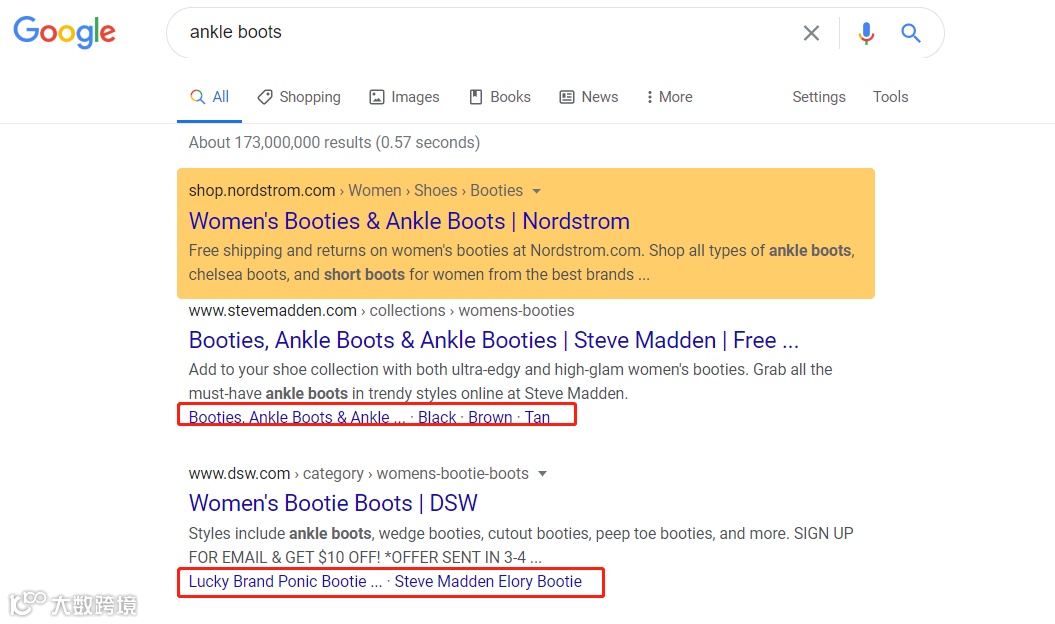Open the Shopping results tab
1055x624 pixels.
click(x=299, y=97)
